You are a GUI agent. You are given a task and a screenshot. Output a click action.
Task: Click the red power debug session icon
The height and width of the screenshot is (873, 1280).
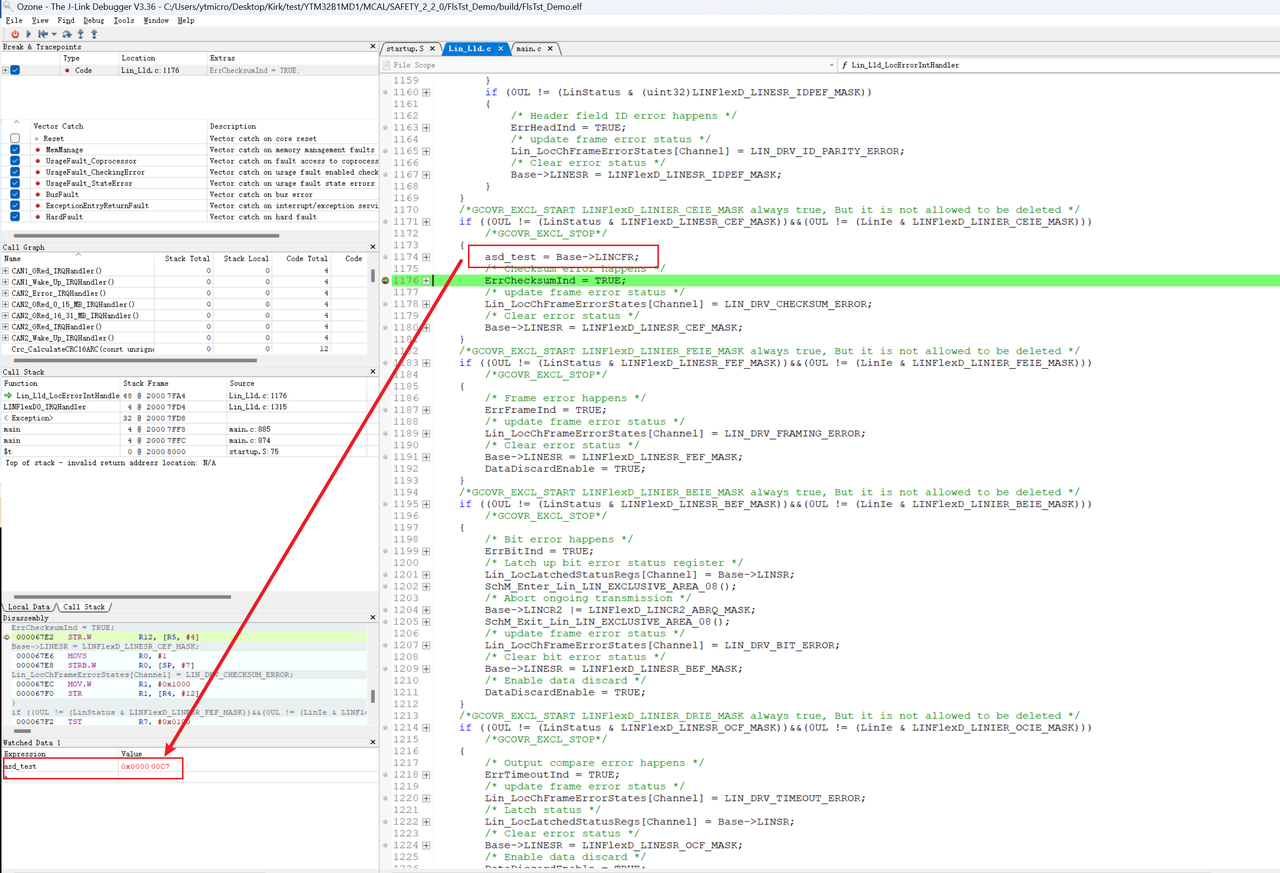tap(14, 34)
